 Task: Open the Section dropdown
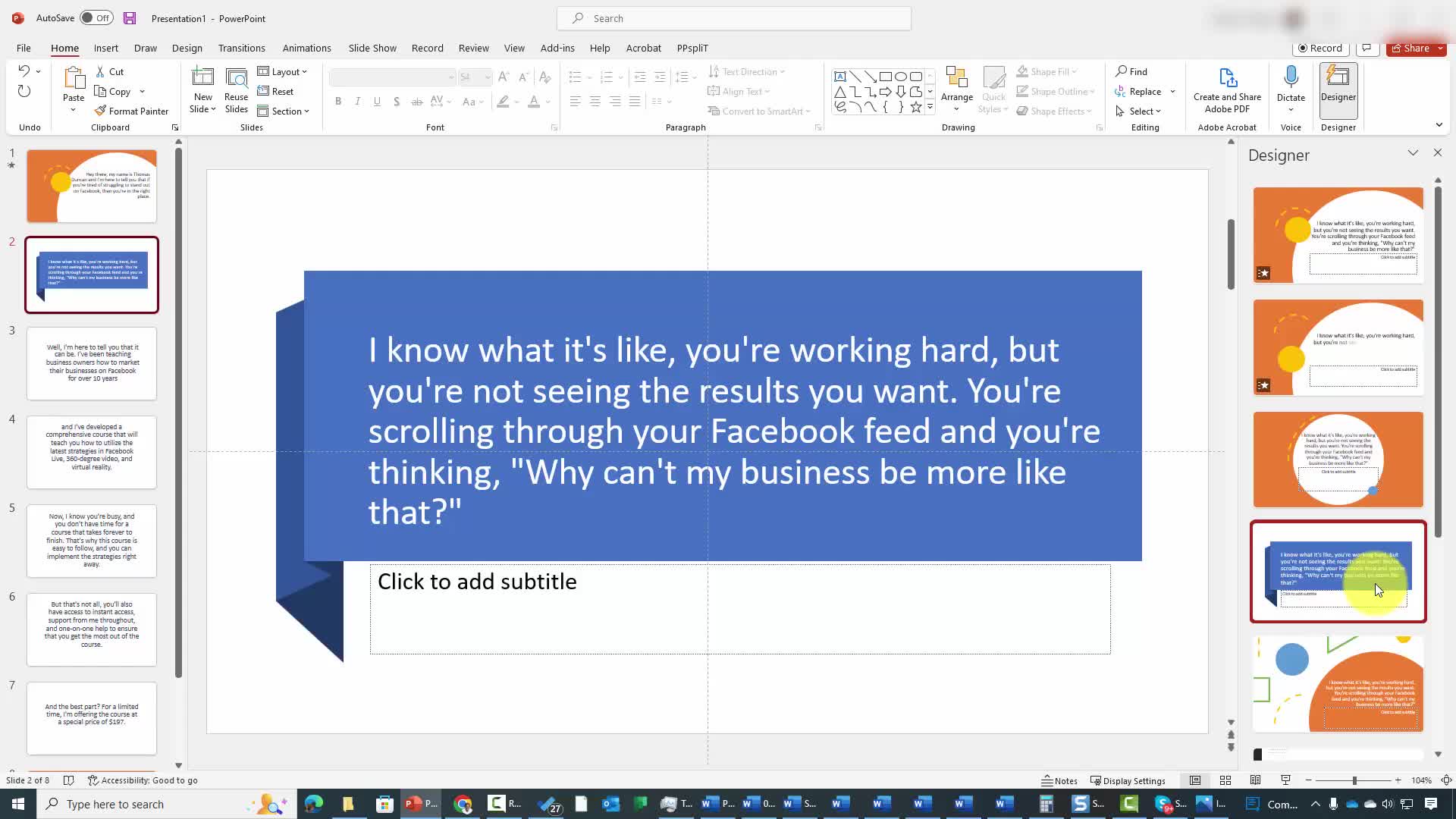[x=284, y=111]
